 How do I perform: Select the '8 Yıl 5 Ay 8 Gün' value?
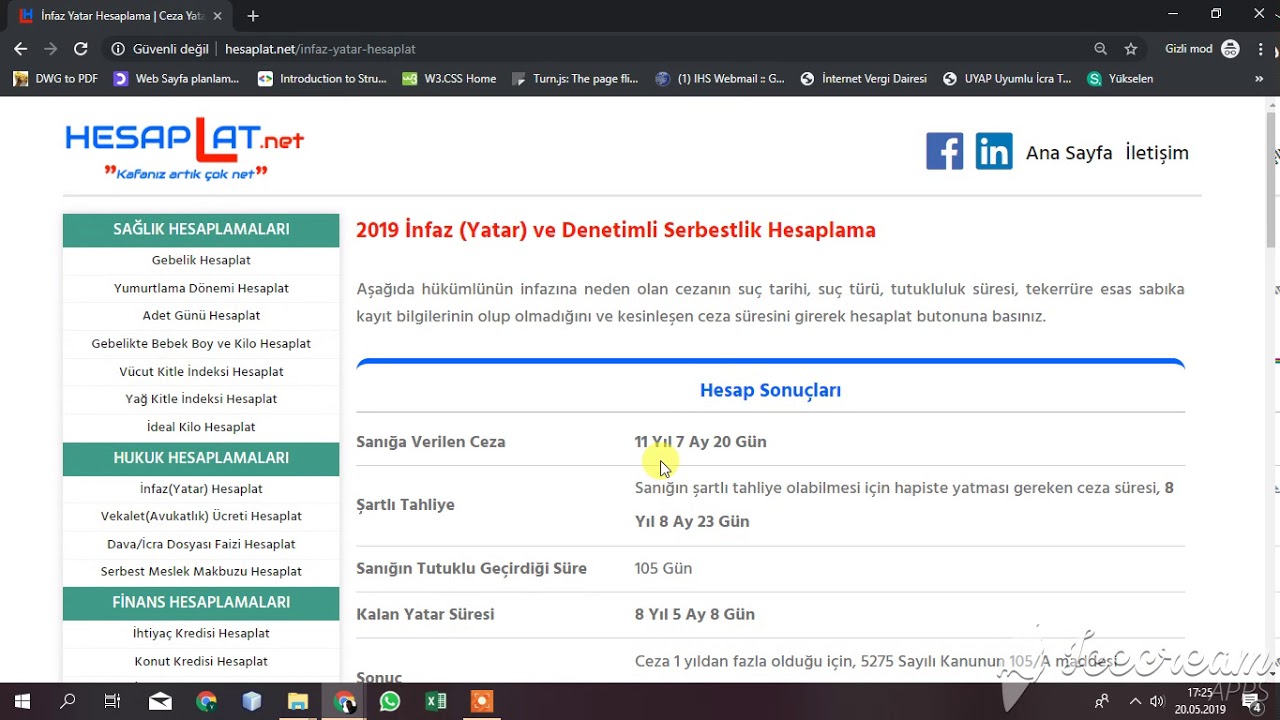694,614
